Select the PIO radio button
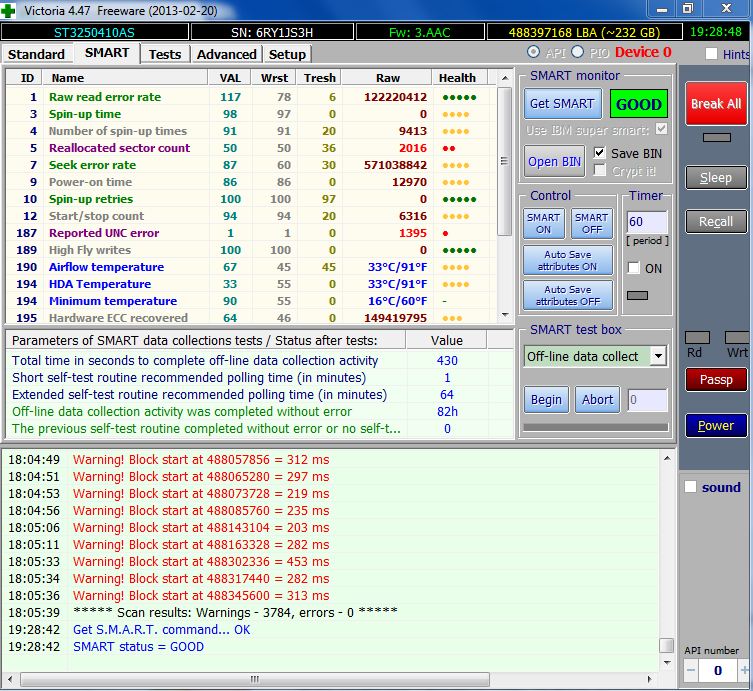 [x=577, y=52]
